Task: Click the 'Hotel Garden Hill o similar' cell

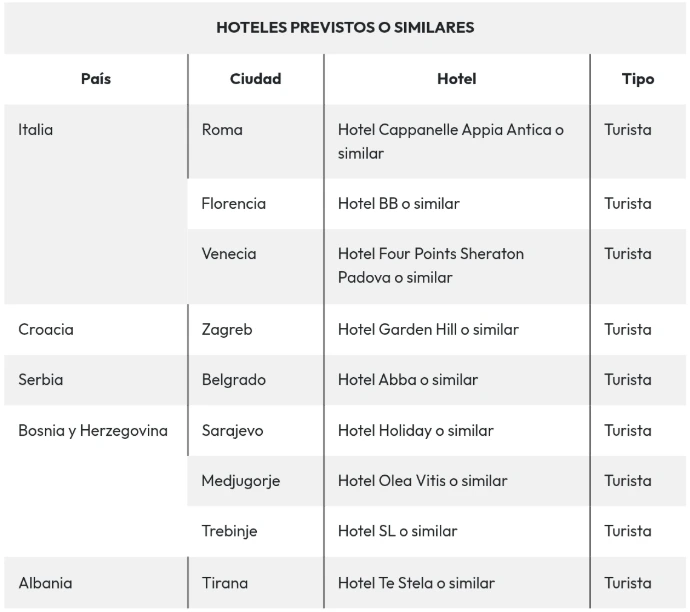Action: coord(428,329)
